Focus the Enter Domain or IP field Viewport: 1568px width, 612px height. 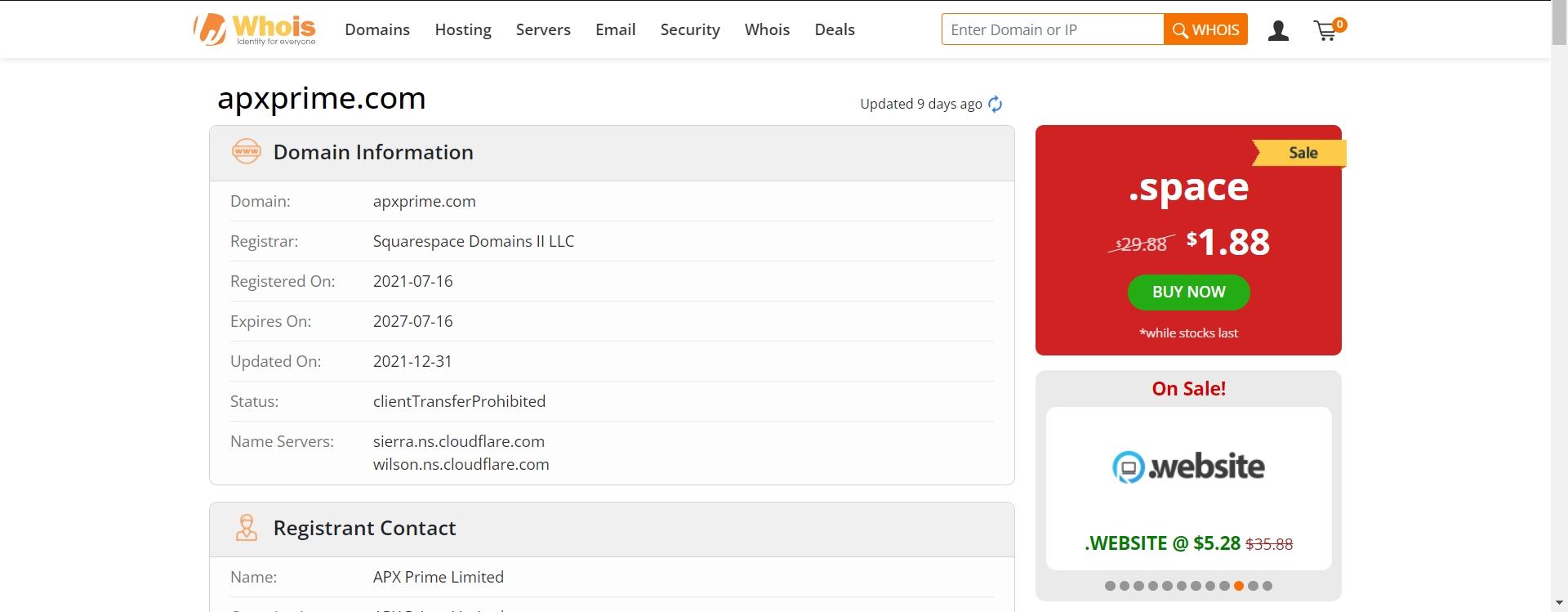(1052, 29)
